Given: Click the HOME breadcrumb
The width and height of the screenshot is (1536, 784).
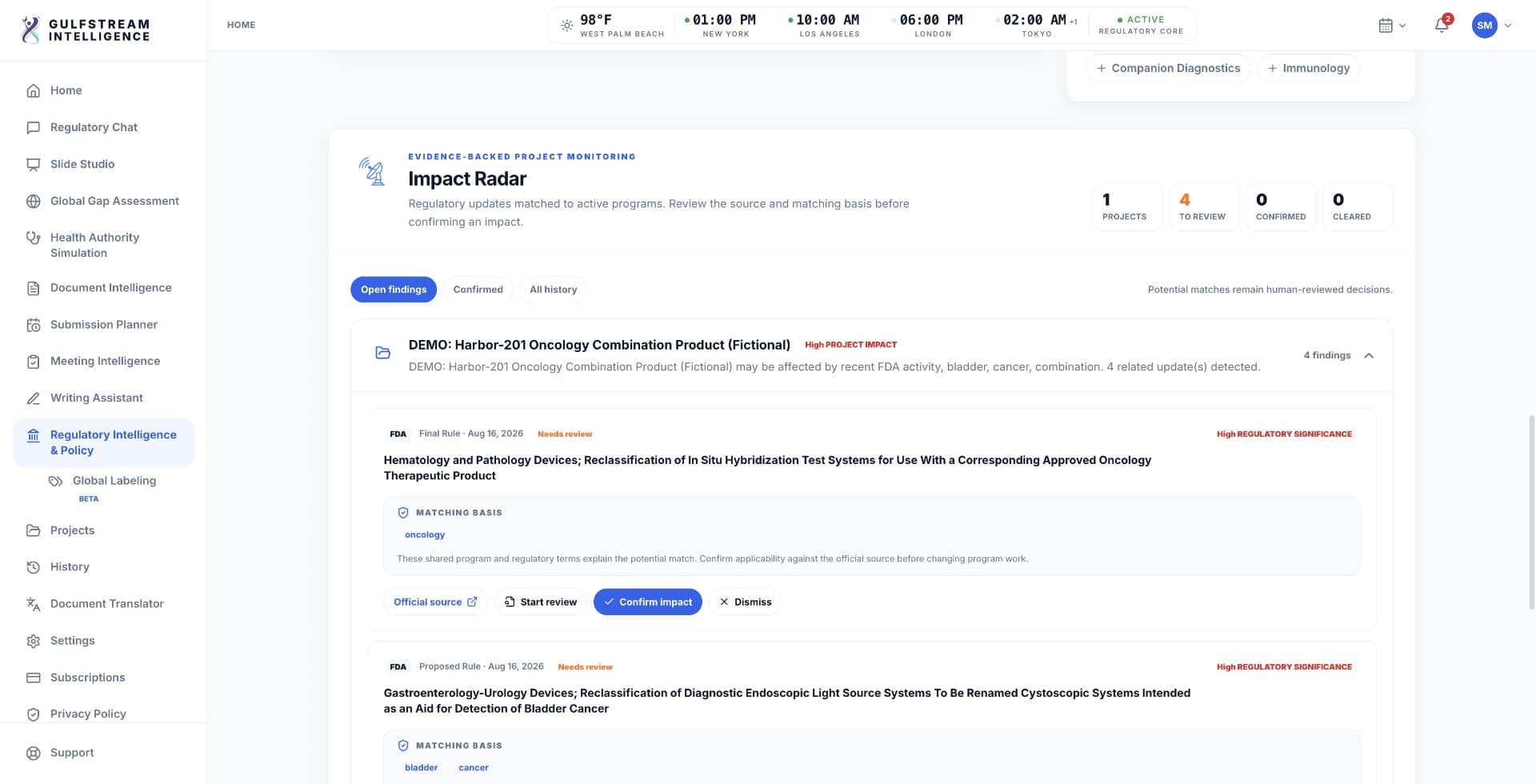Looking at the screenshot, I should tap(241, 25).
